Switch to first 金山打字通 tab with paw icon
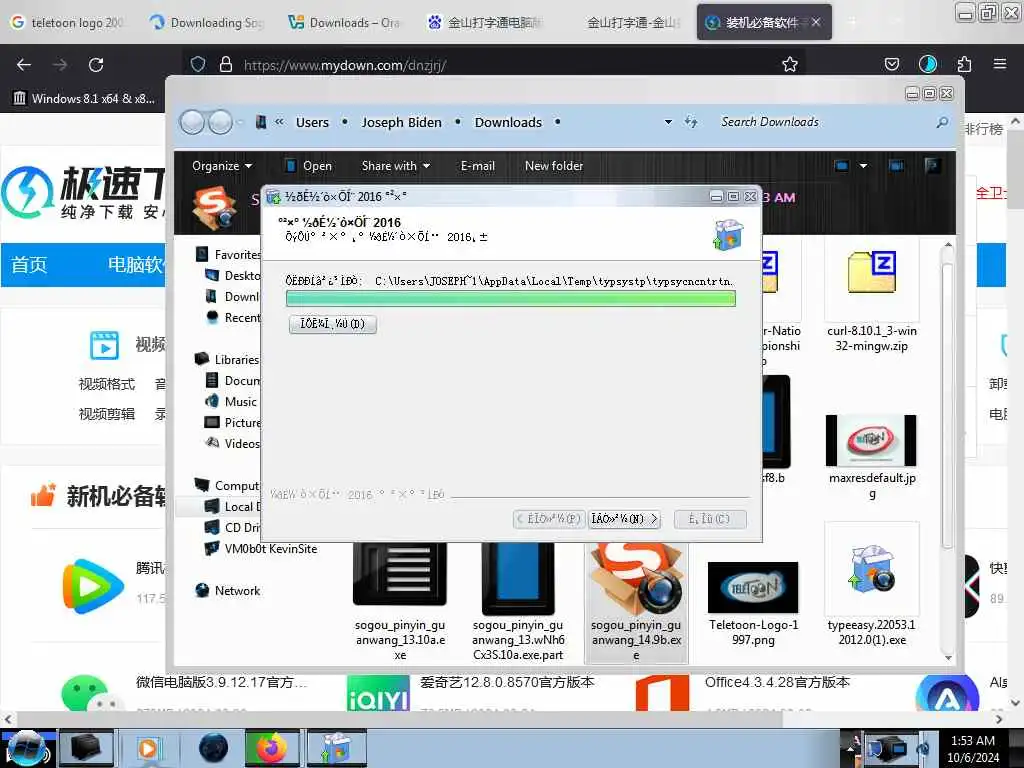 [485, 22]
